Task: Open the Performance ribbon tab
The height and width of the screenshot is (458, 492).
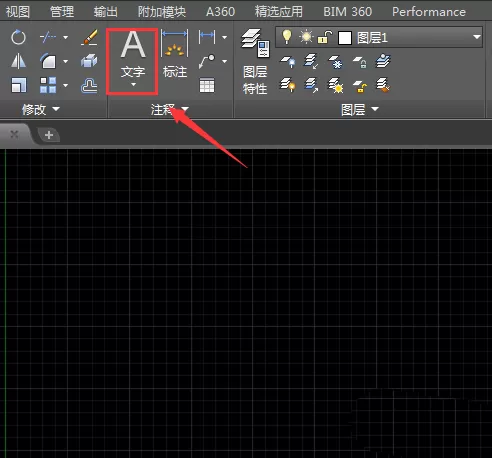Action: [x=429, y=12]
